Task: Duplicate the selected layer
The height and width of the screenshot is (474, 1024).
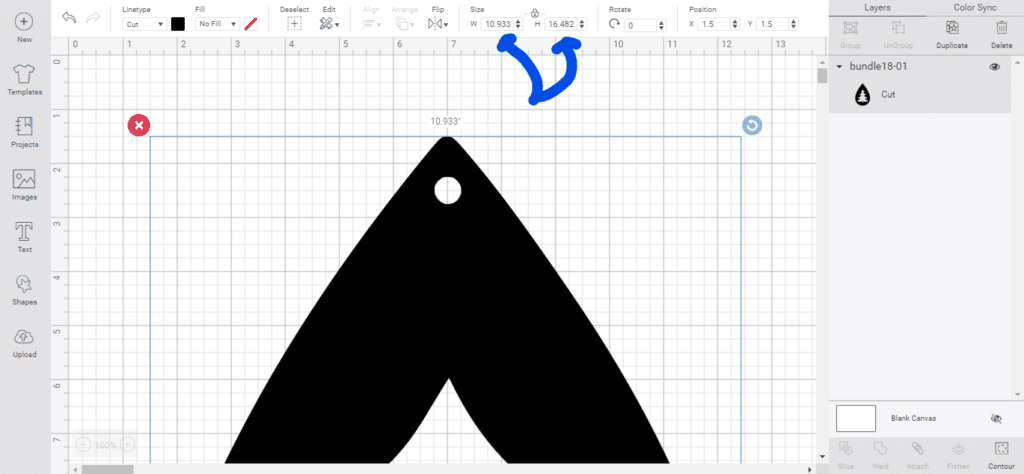Action: pos(952,27)
